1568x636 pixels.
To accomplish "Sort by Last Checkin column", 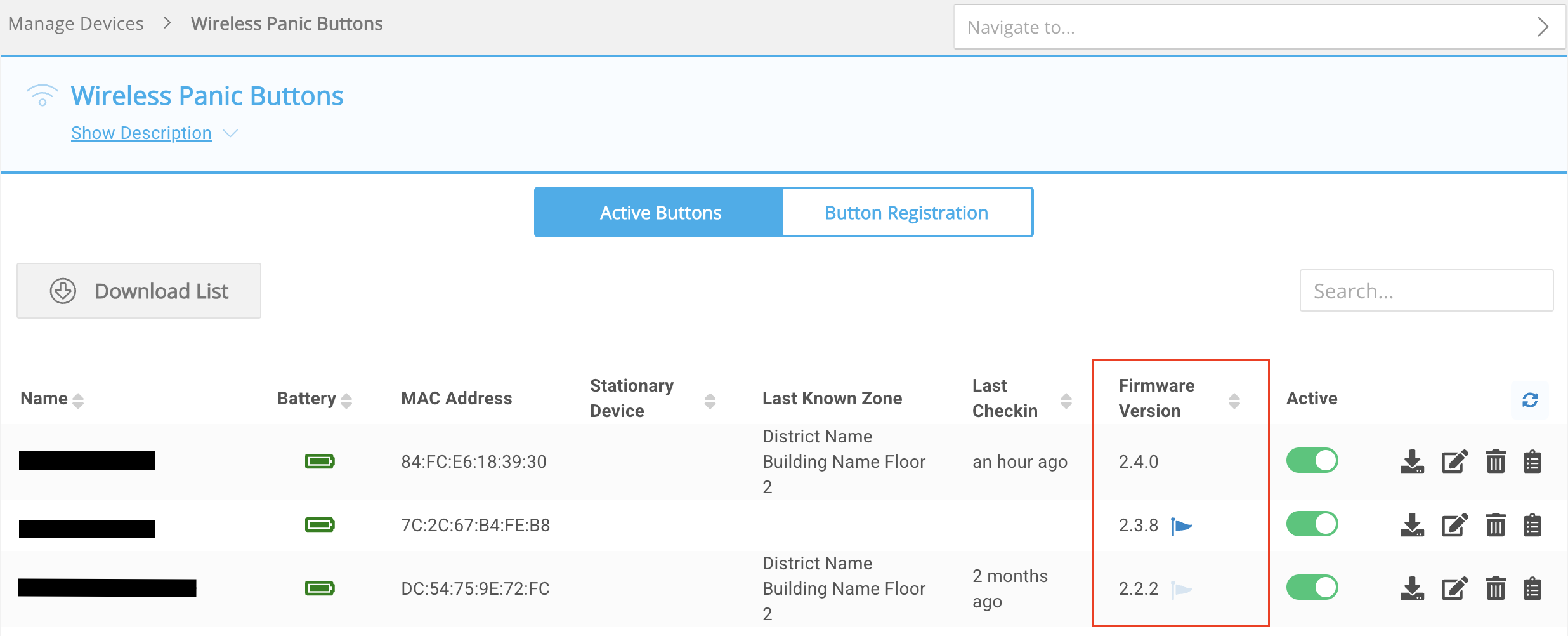I will point(1066,401).
